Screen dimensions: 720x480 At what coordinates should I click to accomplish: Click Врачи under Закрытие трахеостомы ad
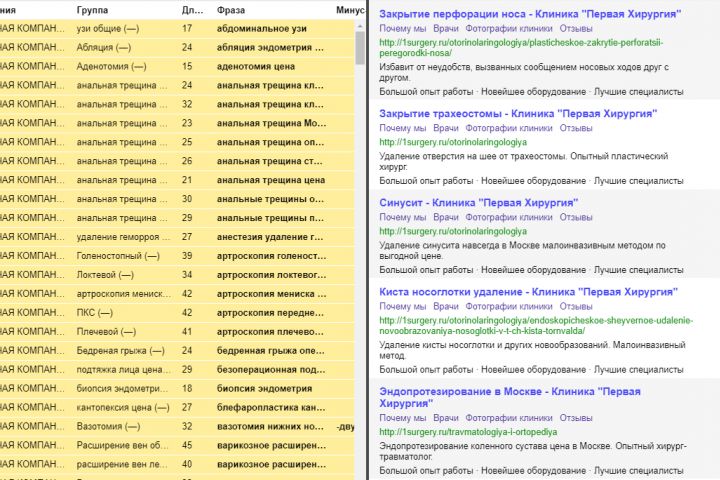point(446,128)
